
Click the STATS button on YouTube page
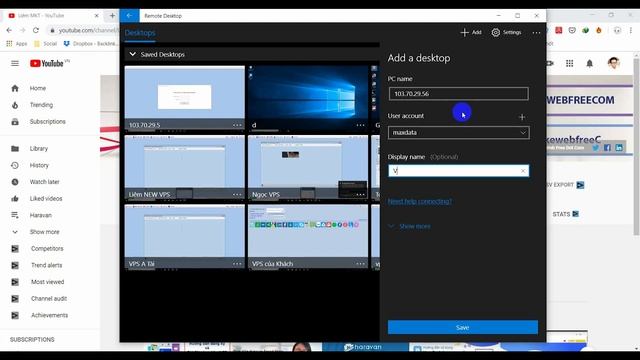[x=566, y=214]
